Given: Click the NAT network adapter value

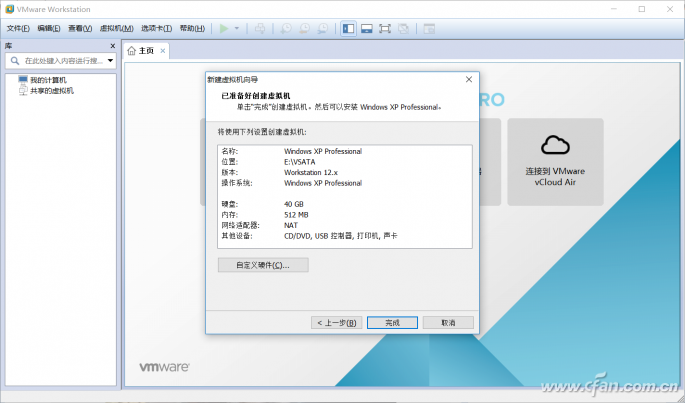Looking at the screenshot, I should tap(291, 225).
